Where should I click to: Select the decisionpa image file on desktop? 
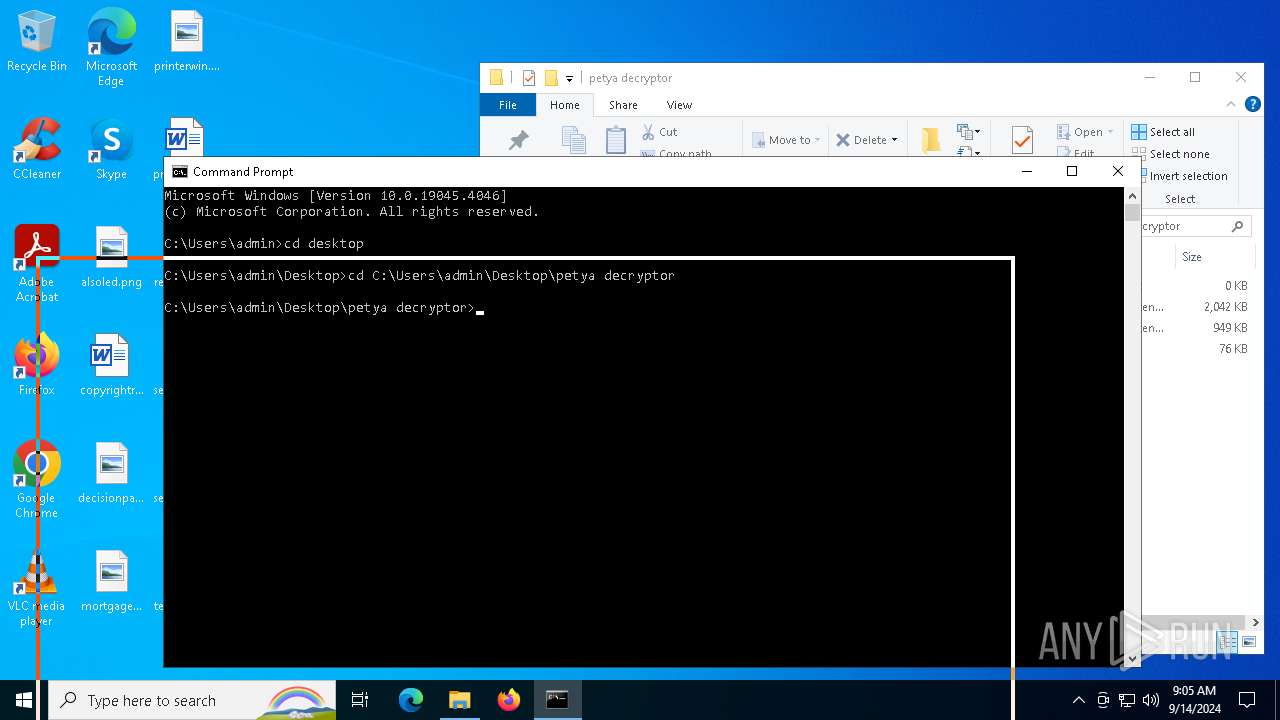111,474
